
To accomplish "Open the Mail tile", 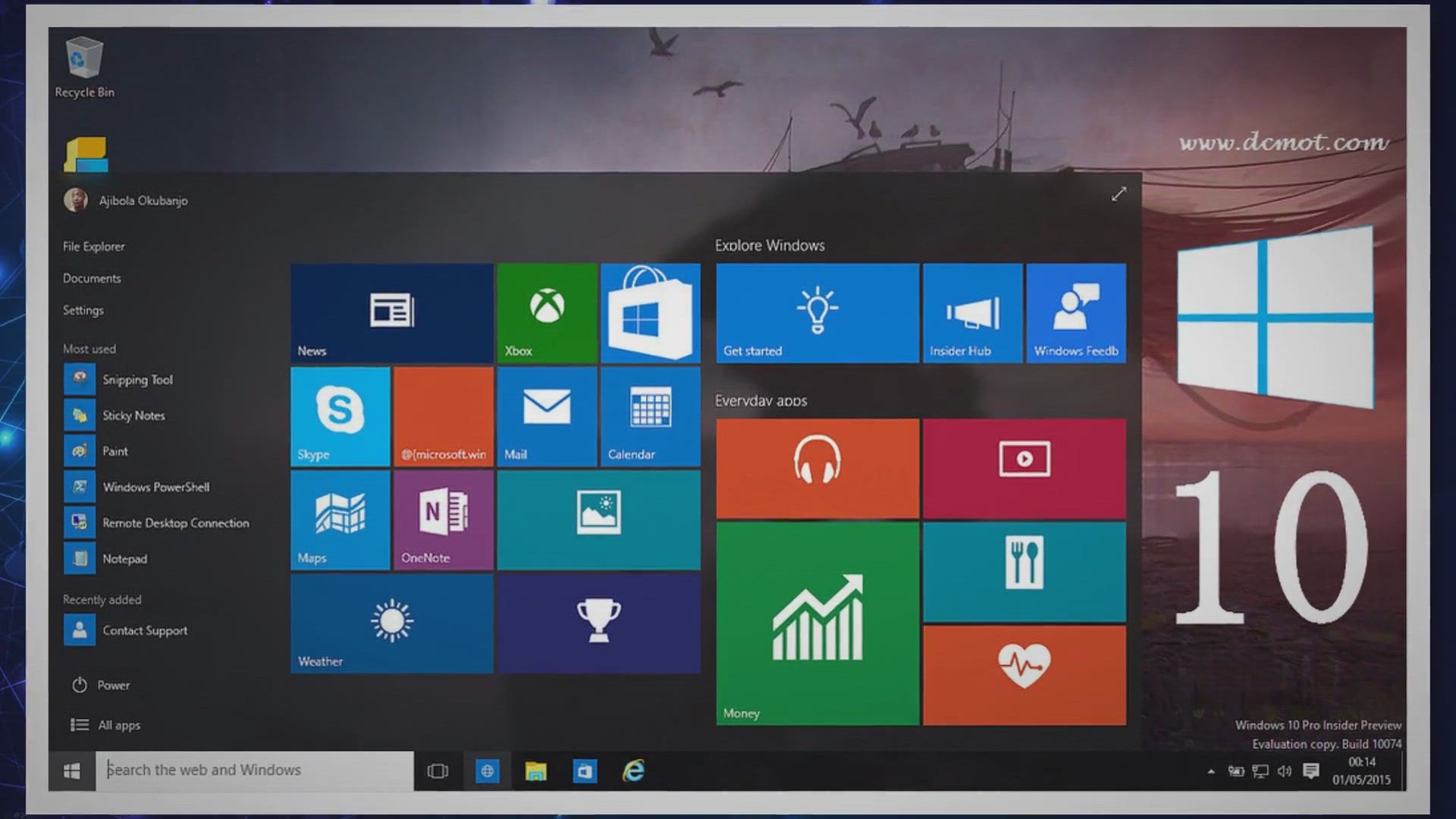I will coord(547,416).
